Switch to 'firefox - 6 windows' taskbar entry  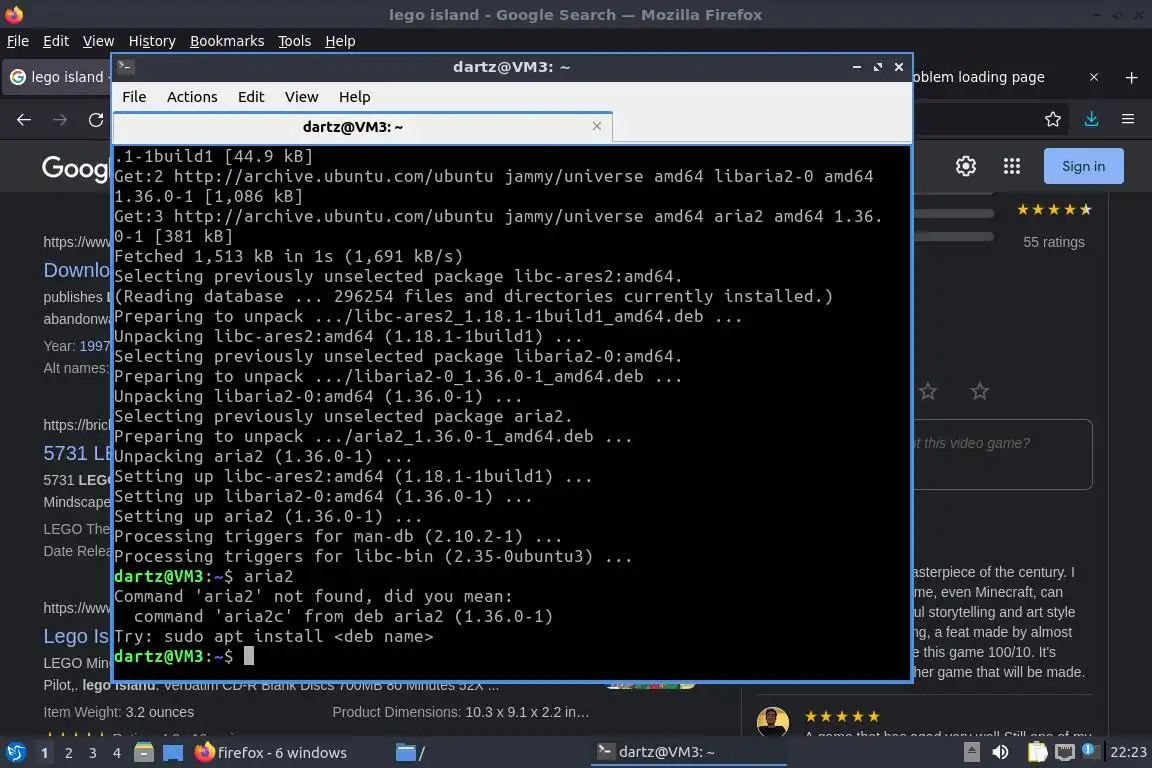point(270,753)
